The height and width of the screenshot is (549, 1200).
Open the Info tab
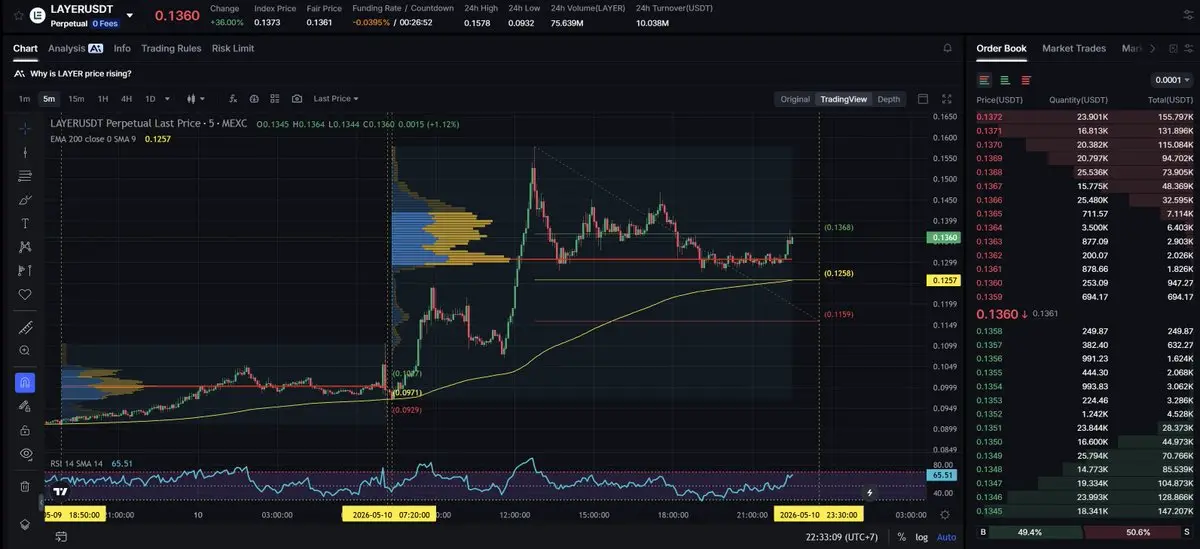tap(122, 48)
